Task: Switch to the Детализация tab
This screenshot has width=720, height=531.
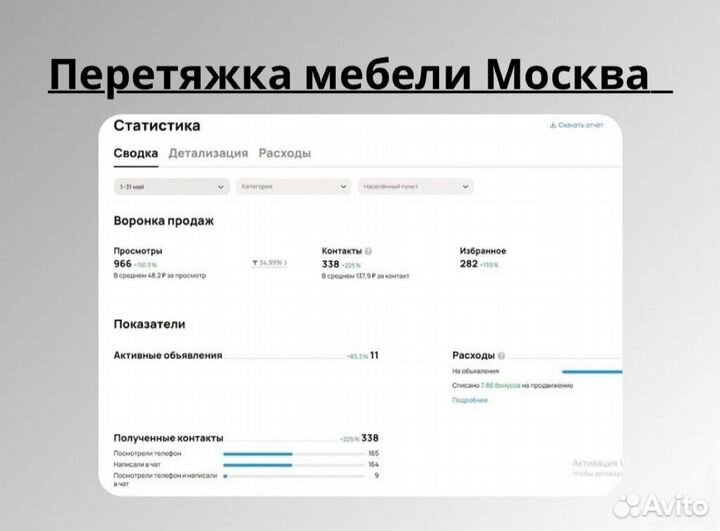Action: tap(208, 153)
